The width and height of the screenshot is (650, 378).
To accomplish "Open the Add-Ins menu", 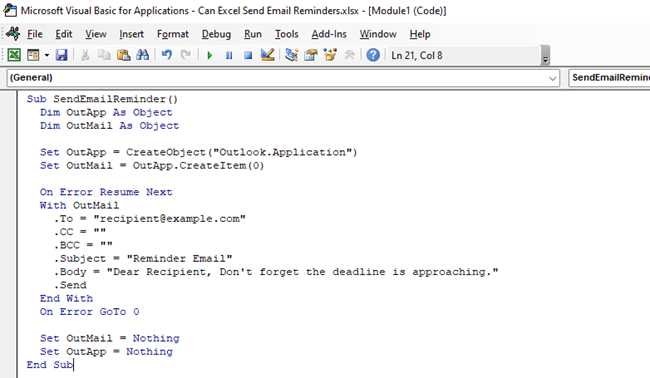I will pyautogui.click(x=329, y=34).
